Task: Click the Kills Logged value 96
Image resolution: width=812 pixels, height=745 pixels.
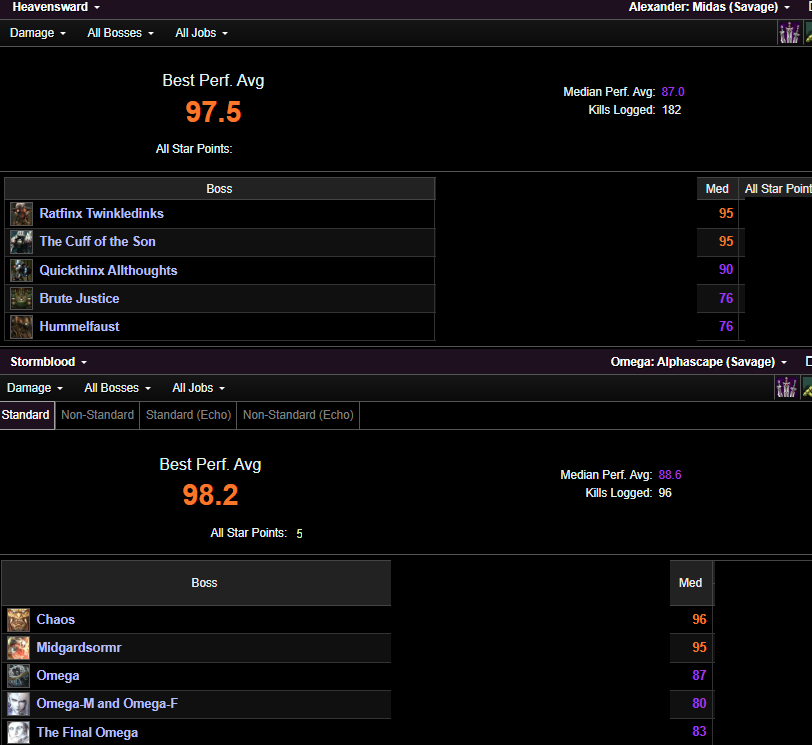Action: coord(665,493)
